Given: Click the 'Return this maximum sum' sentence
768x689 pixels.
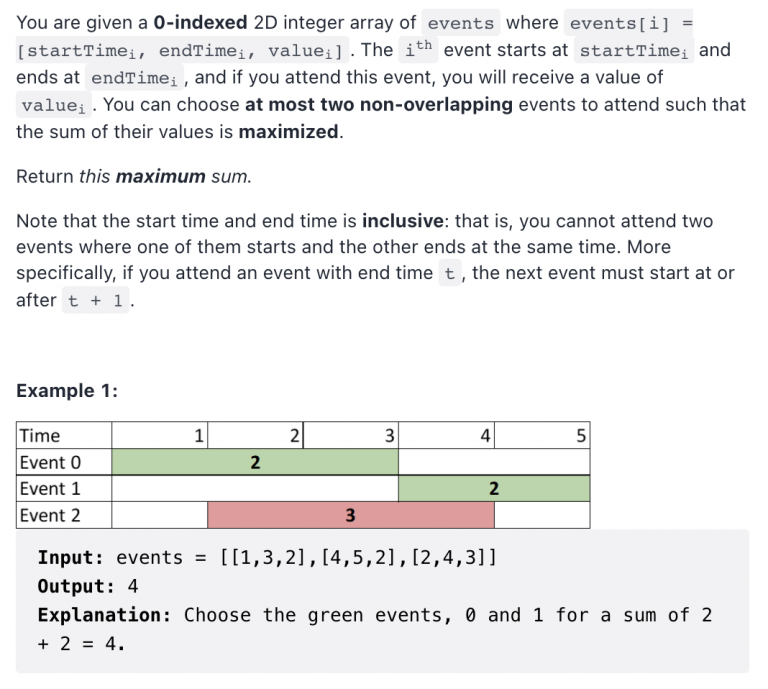Looking at the screenshot, I should (x=134, y=176).
